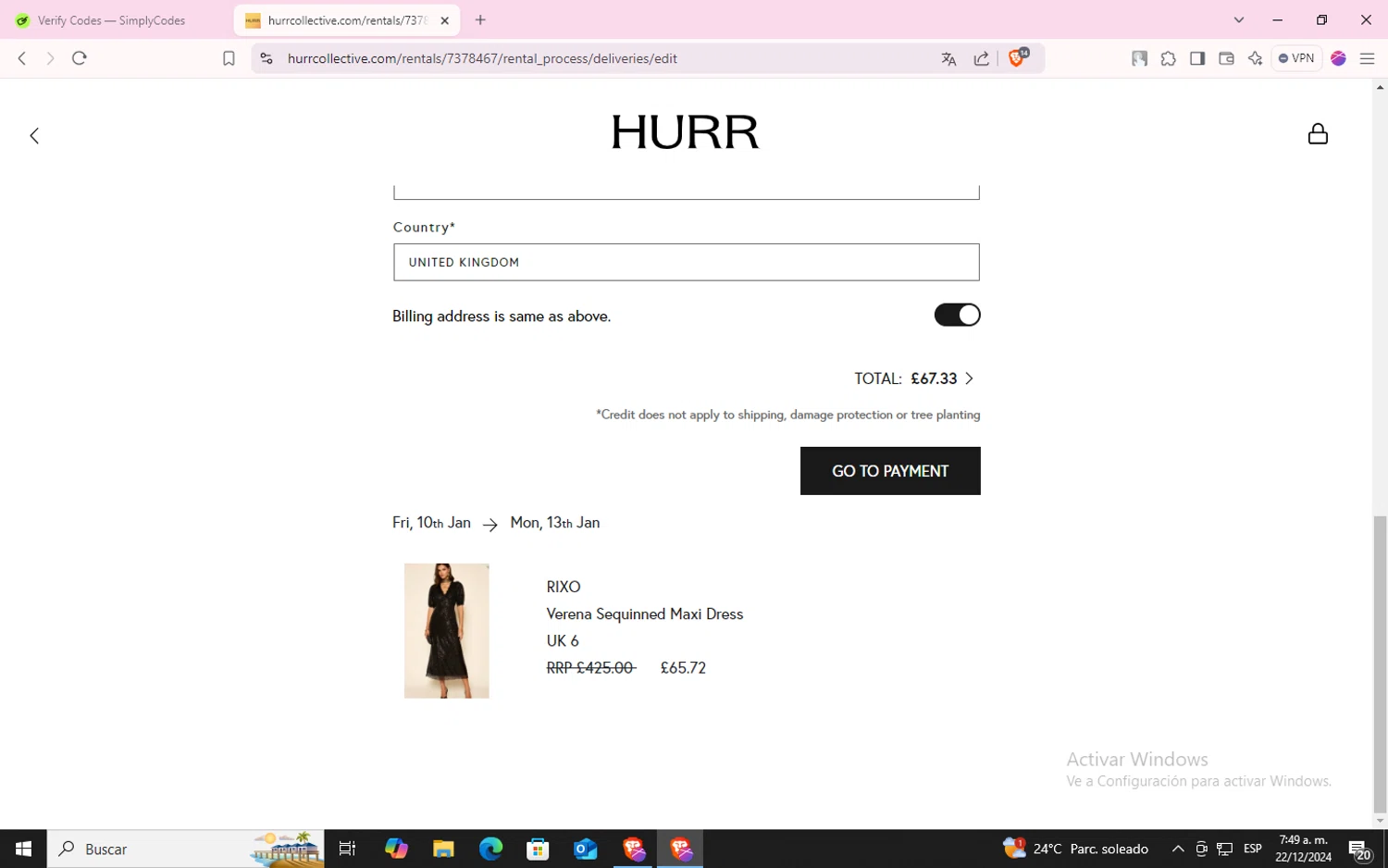Image resolution: width=1388 pixels, height=868 pixels.
Task: Click browser forward navigation button
Action: 50,58
